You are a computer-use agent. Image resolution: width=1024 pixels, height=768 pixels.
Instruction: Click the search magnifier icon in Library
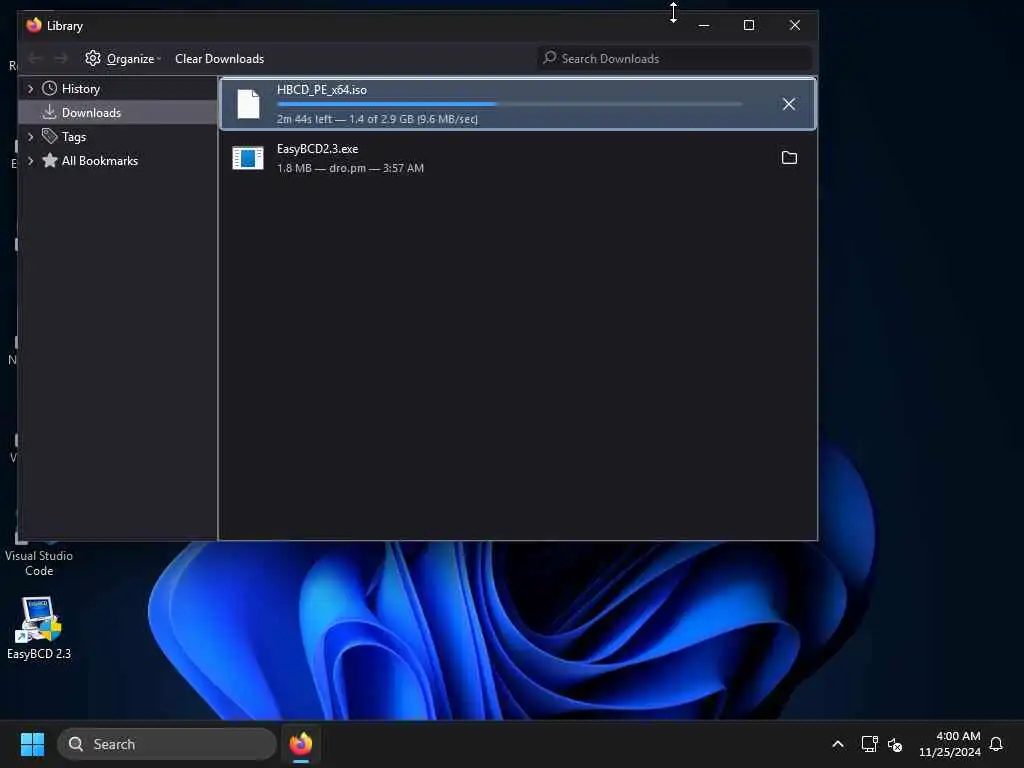[550, 58]
